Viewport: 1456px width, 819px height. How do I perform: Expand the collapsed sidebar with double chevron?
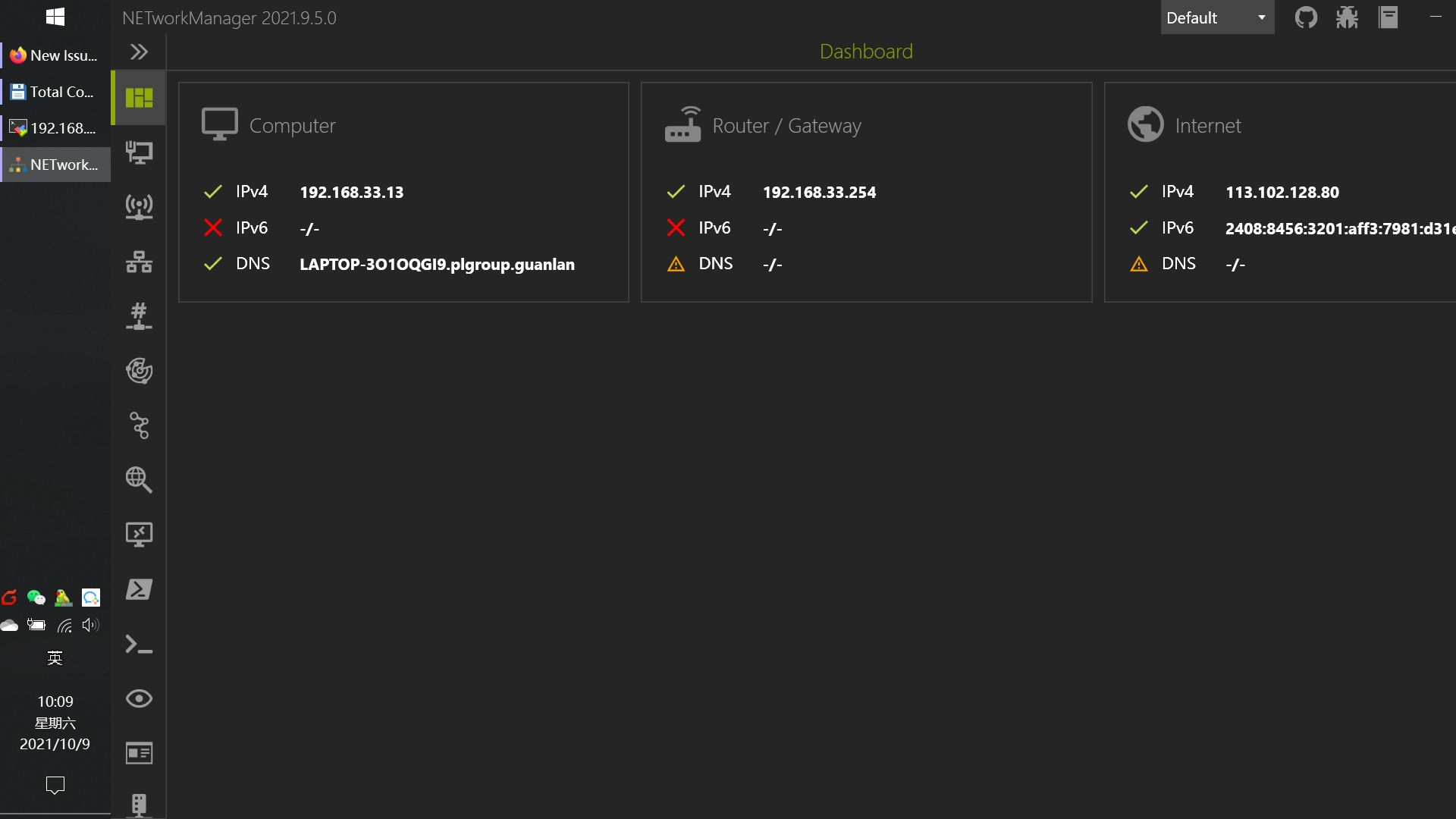pyautogui.click(x=139, y=52)
